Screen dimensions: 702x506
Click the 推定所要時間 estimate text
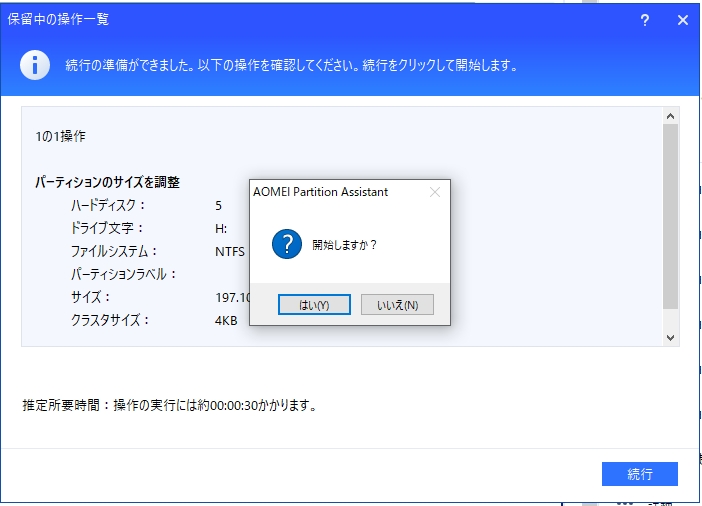[170, 406]
